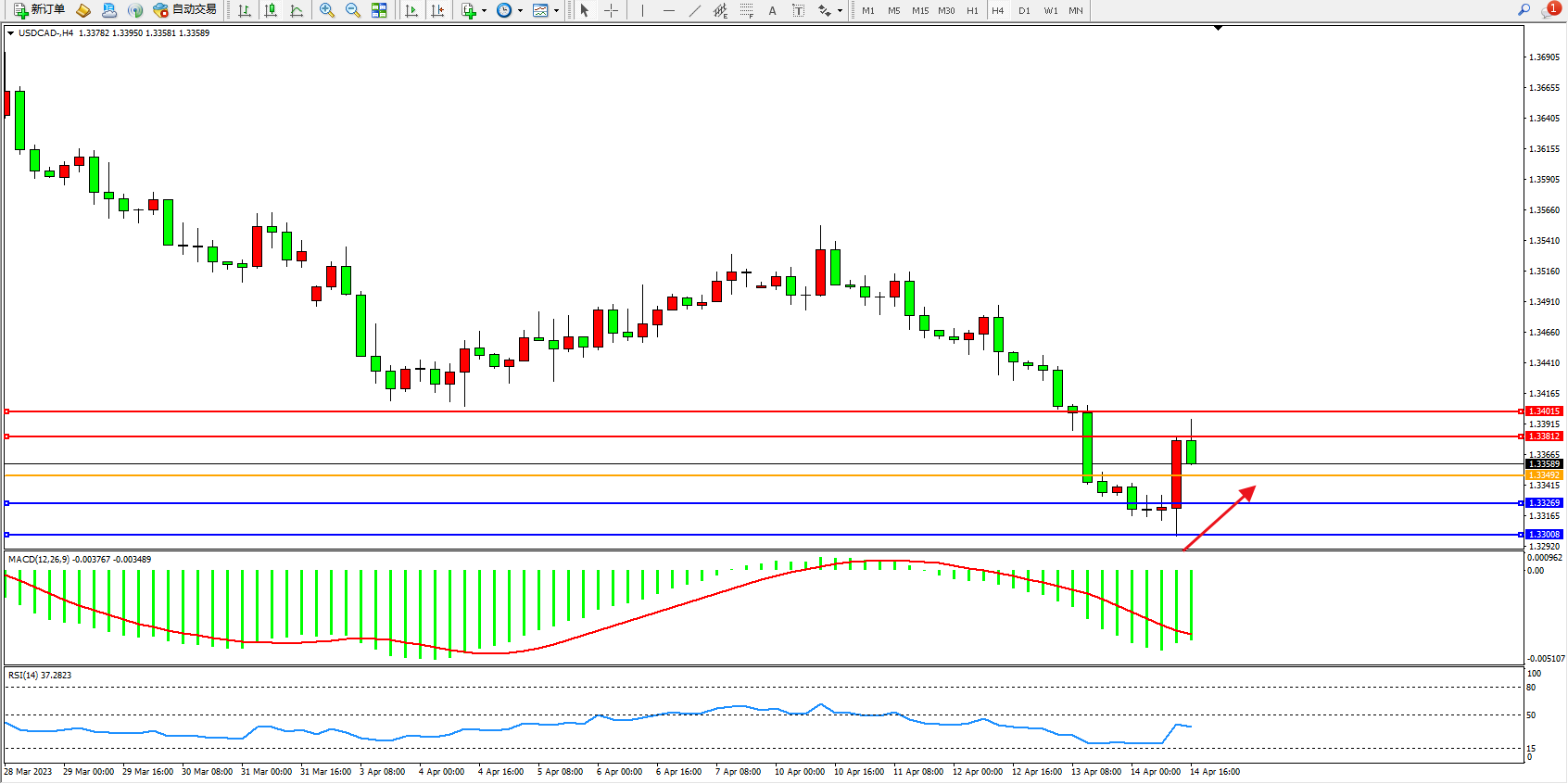Expand the periodicity clock dropdown arrow
The width and height of the screenshot is (1568, 784).
point(520,11)
